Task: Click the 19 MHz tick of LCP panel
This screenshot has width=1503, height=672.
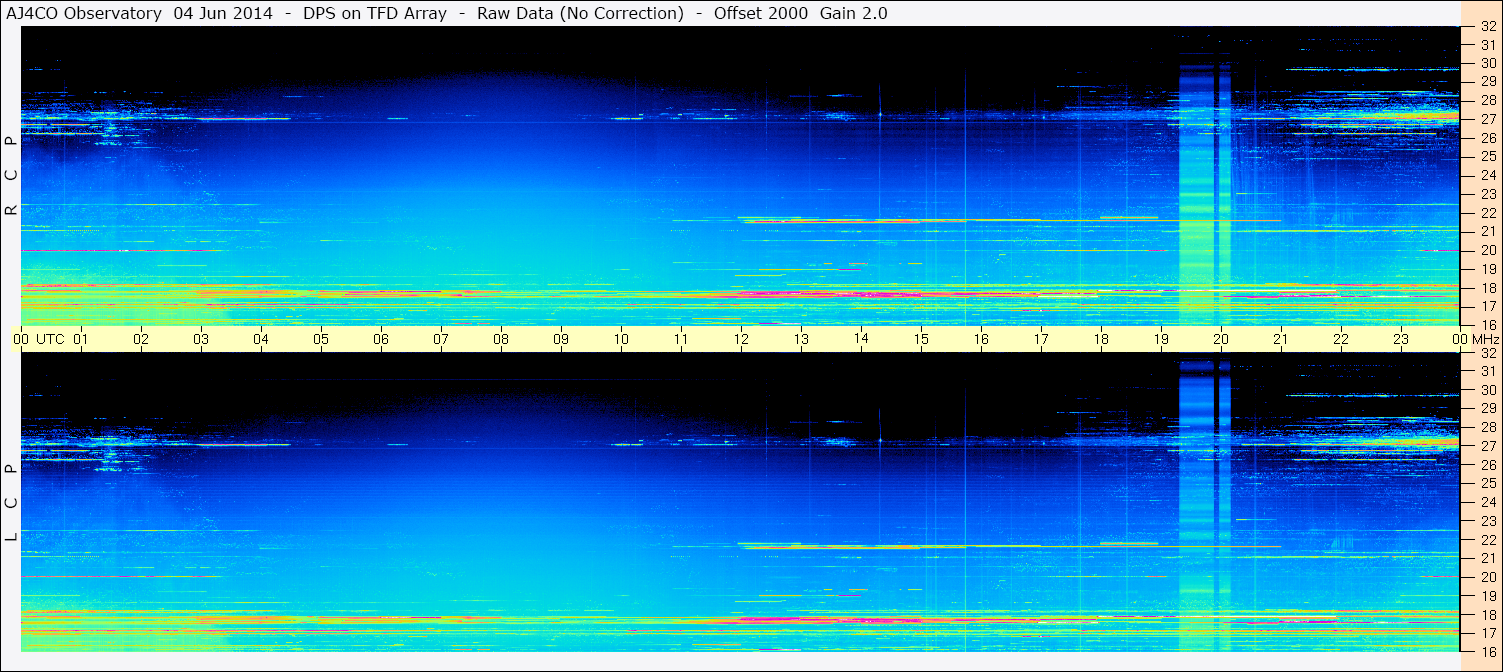Action: coord(1488,596)
